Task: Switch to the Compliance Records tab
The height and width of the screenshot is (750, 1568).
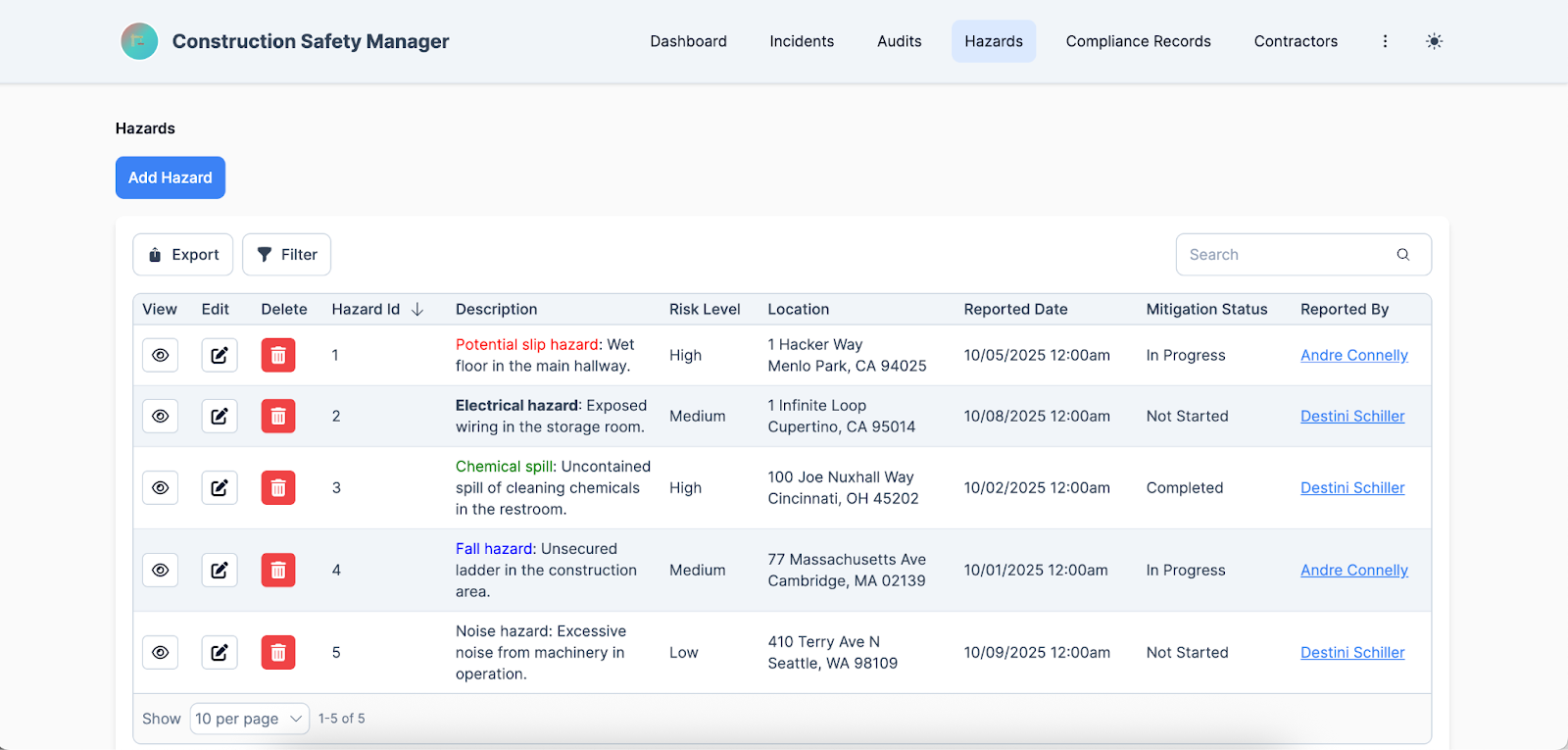Action: point(1138,41)
